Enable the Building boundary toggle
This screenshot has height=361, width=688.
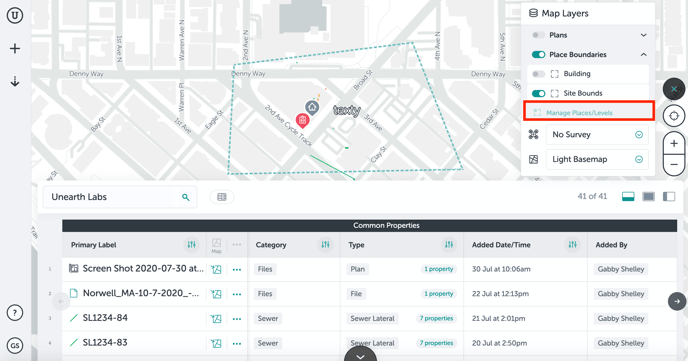[538, 74]
